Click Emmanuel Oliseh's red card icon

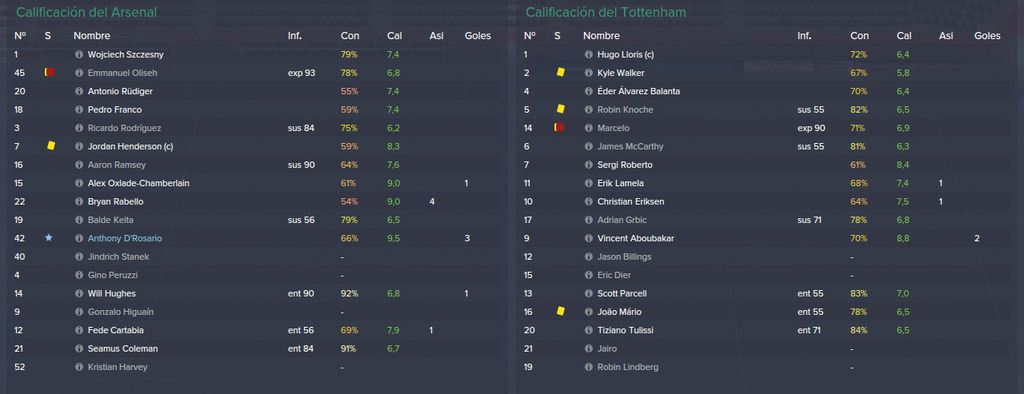(x=50, y=73)
